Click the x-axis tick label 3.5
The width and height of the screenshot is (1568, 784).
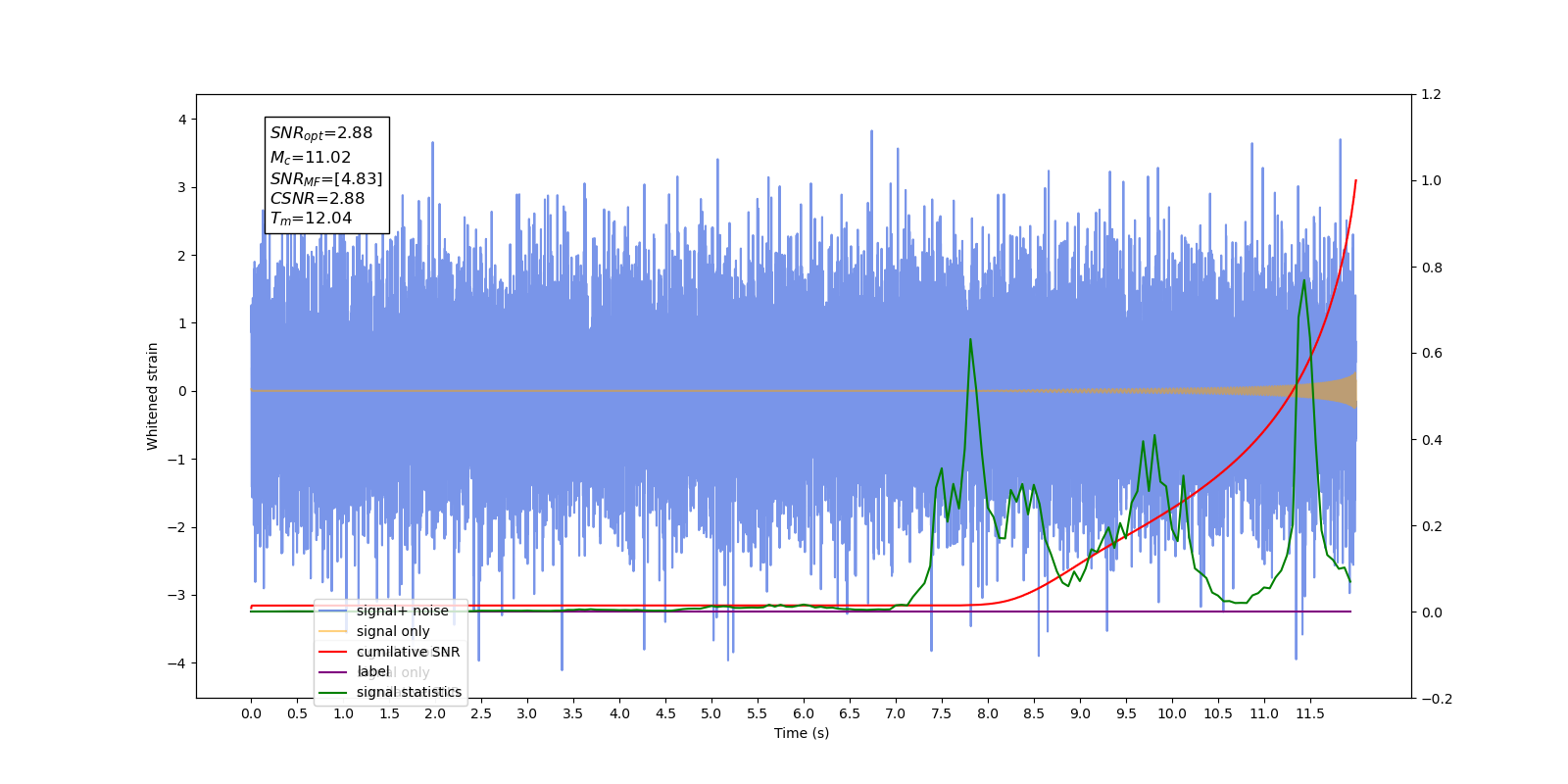[573, 713]
